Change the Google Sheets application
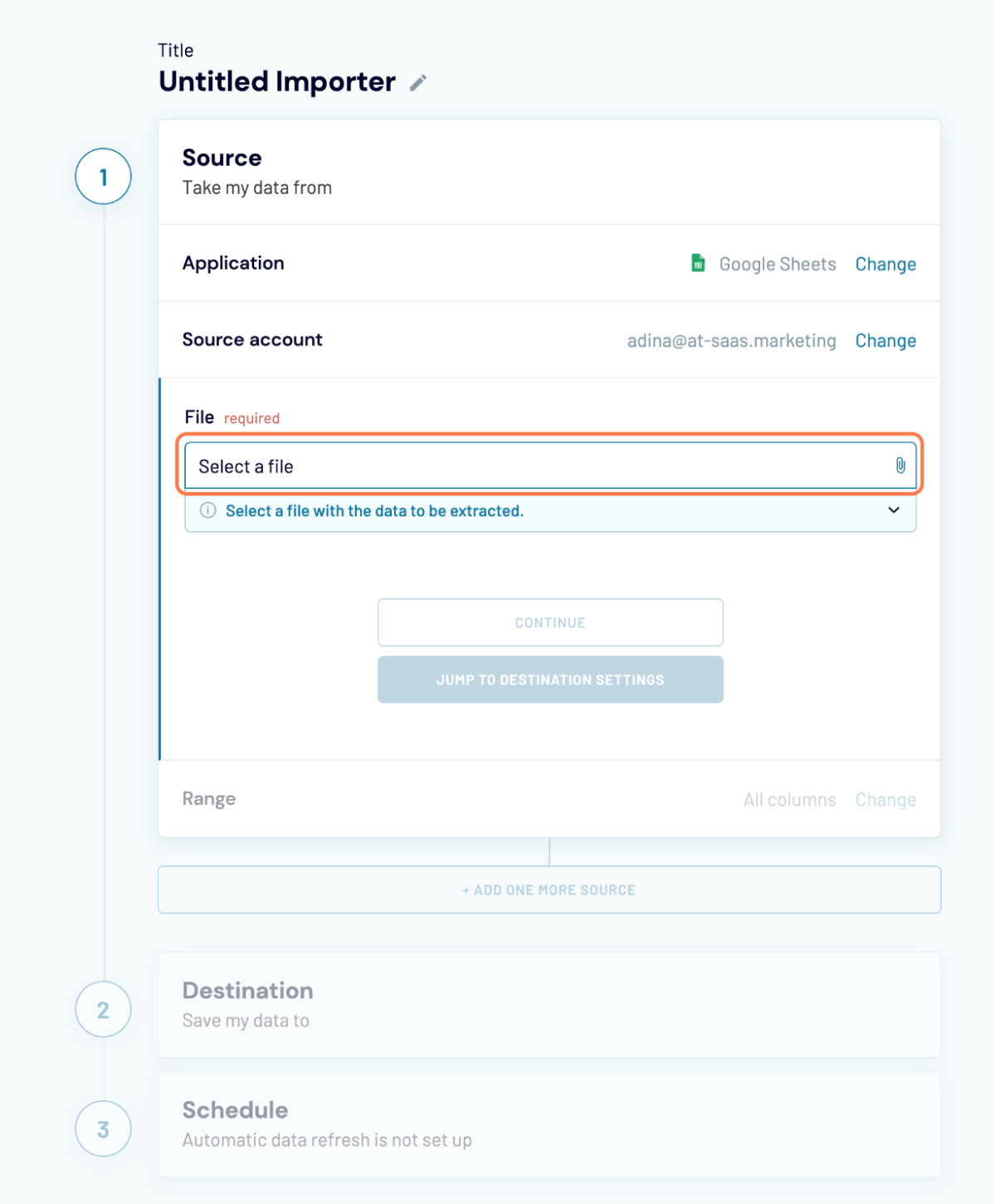 click(885, 264)
